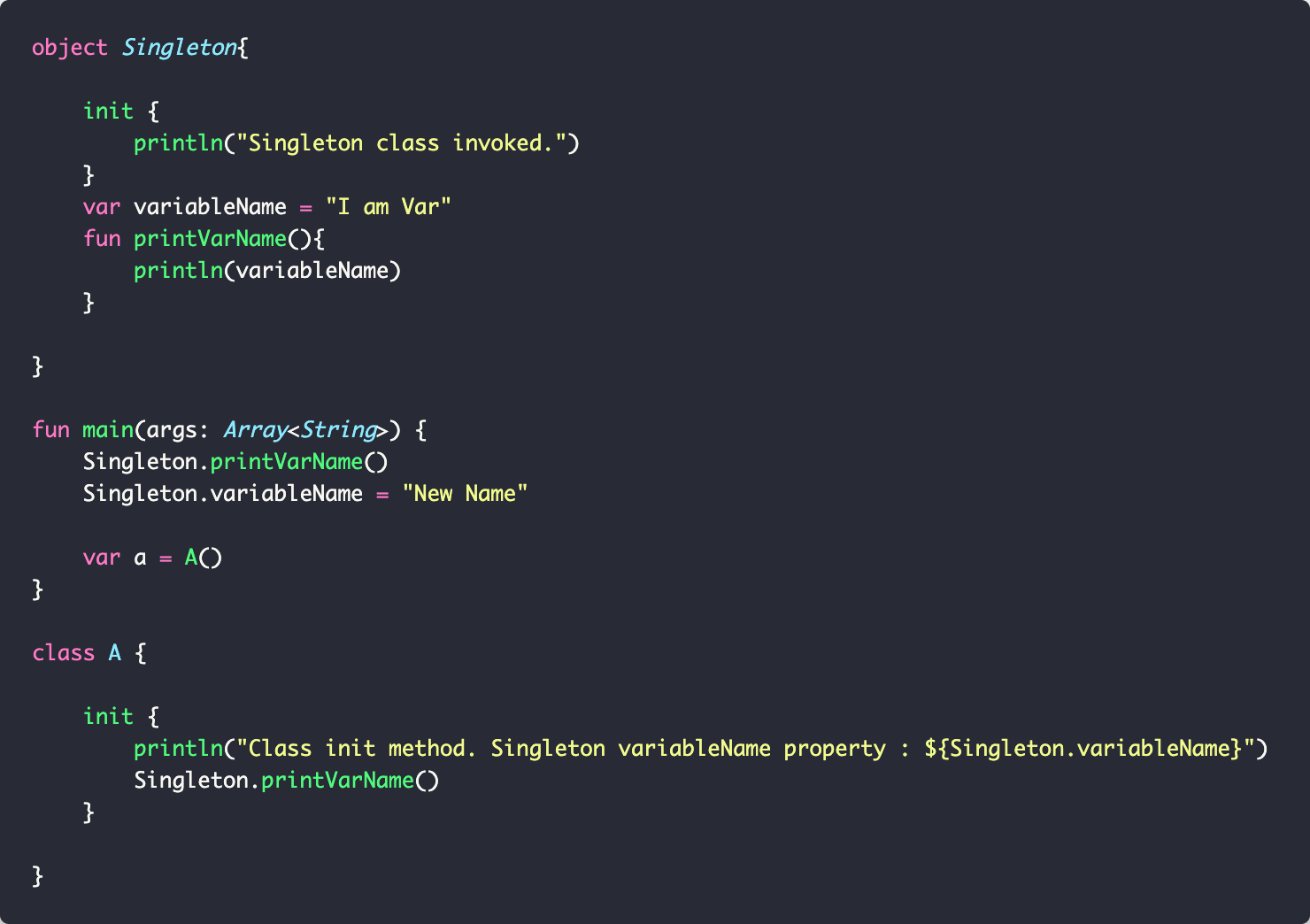The height and width of the screenshot is (924, 1310).
Task: Click the init keyword inside Singleton object
Action: tap(108, 112)
